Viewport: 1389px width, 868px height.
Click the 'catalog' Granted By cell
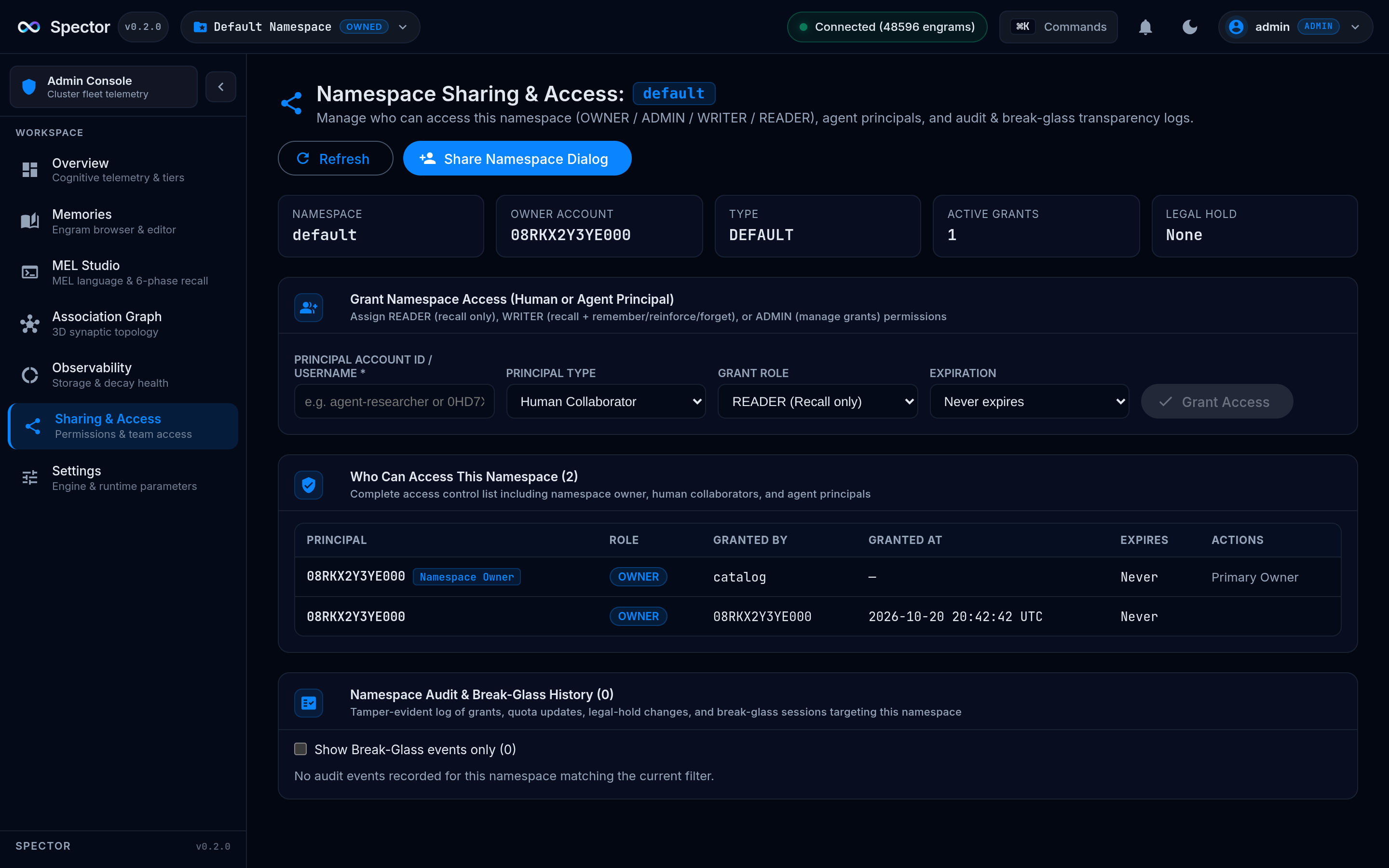[739, 577]
